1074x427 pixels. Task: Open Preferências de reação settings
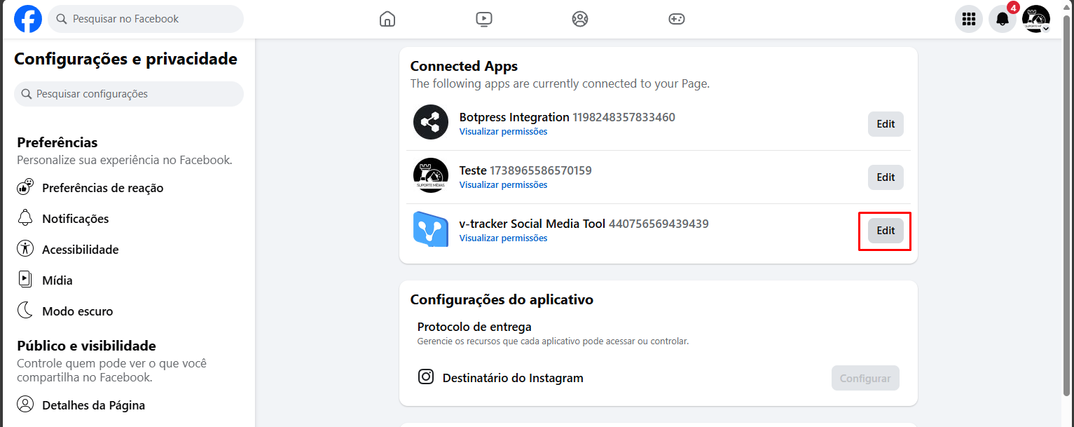pos(102,188)
